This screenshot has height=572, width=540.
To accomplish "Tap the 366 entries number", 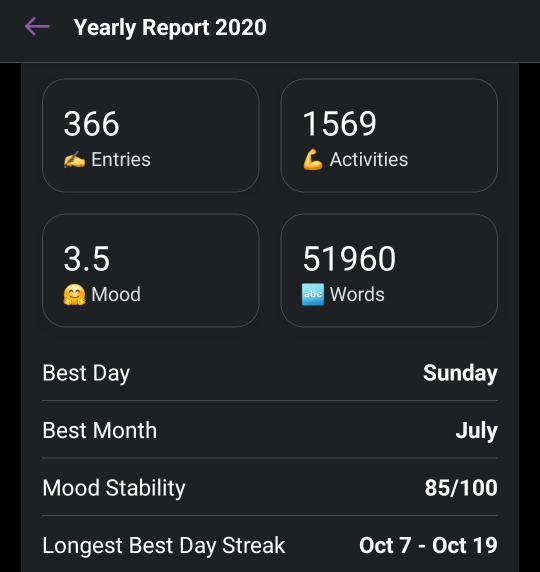I will coord(92,124).
